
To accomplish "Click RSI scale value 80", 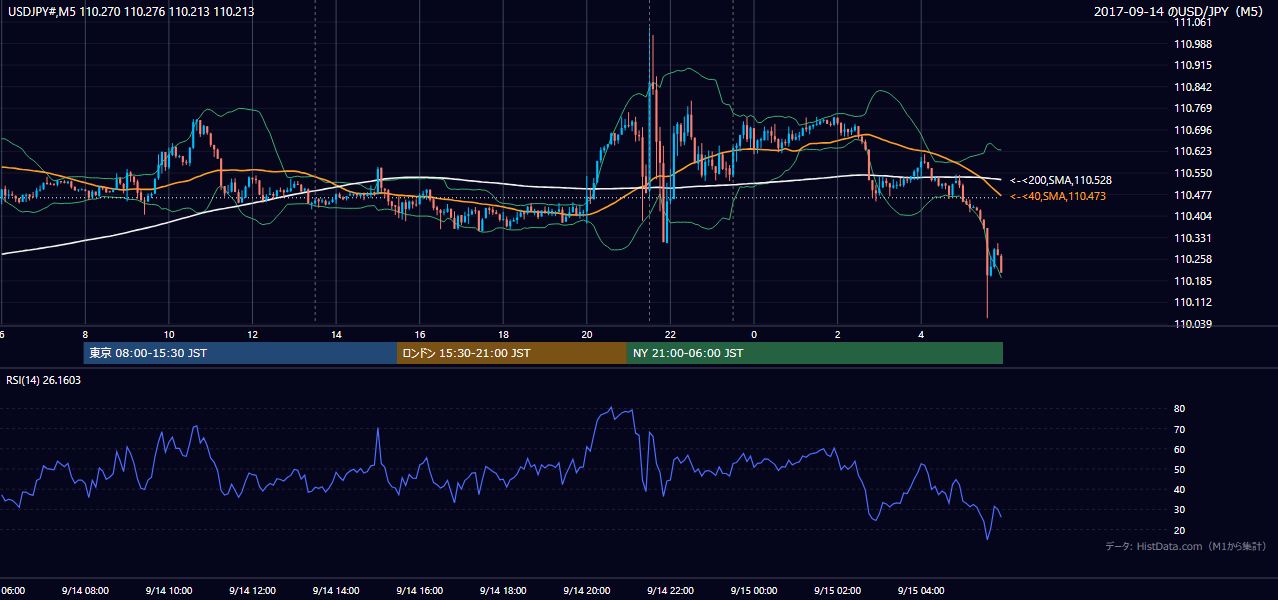I will pyautogui.click(x=1180, y=409).
